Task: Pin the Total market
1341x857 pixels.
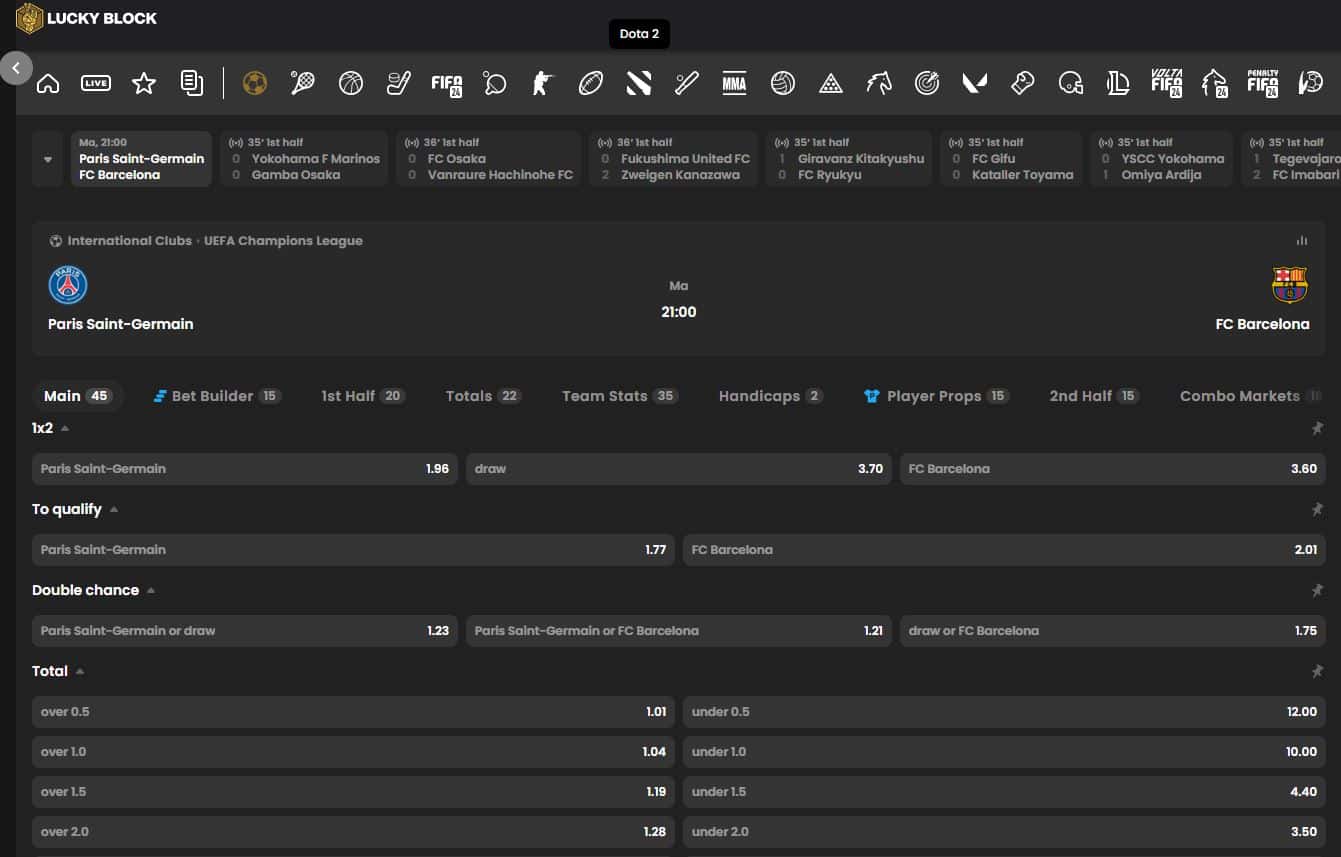Action: coord(1317,671)
